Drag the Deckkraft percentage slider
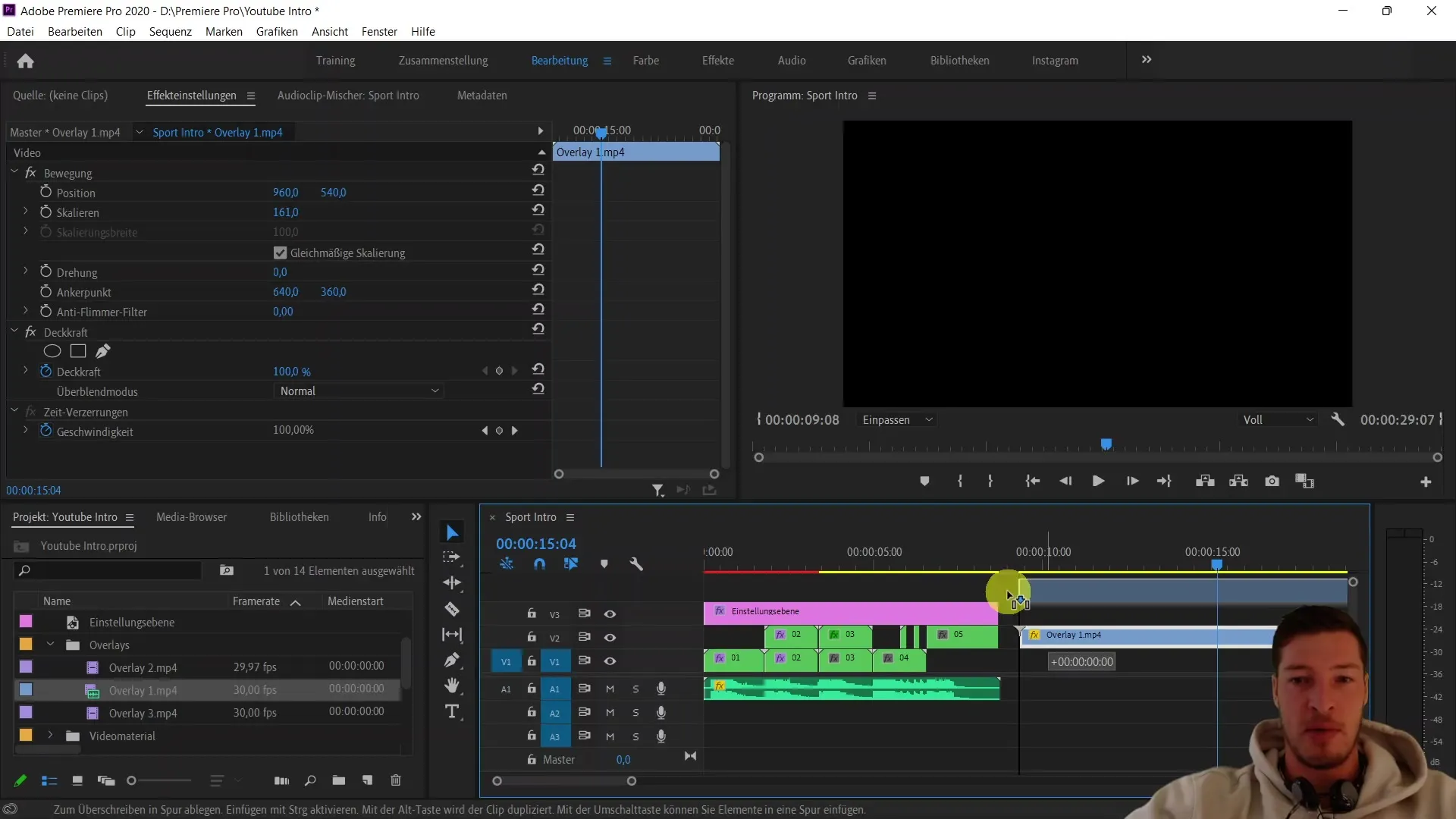Image resolution: width=1456 pixels, height=819 pixels. [291, 371]
